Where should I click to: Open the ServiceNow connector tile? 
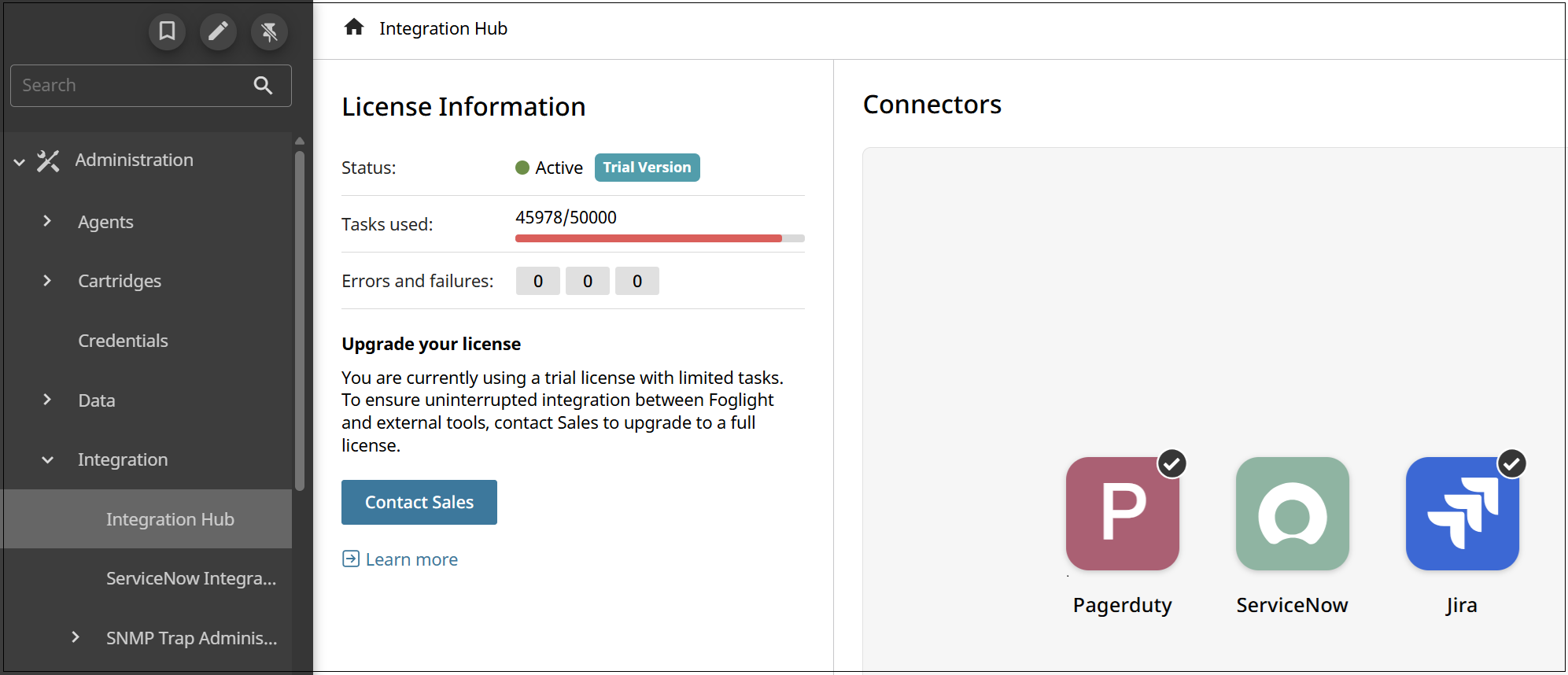[1292, 514]
